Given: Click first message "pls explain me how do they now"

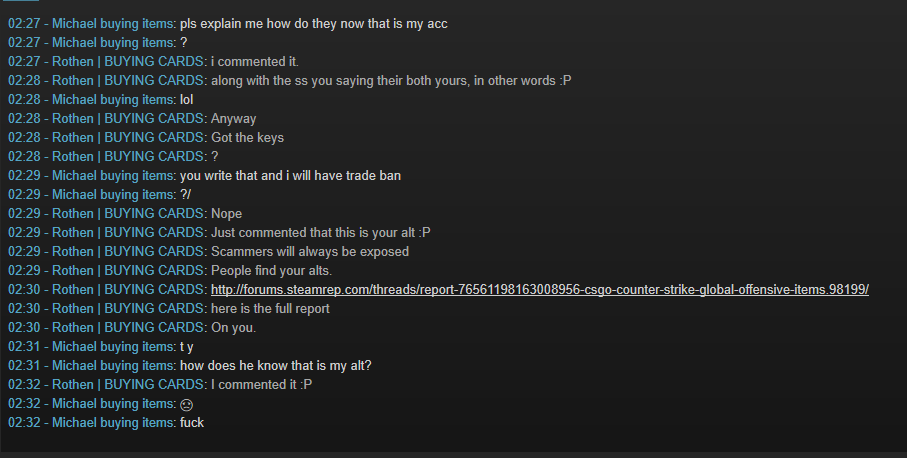Looking at the screenshot, I should (x=314, y=24).
